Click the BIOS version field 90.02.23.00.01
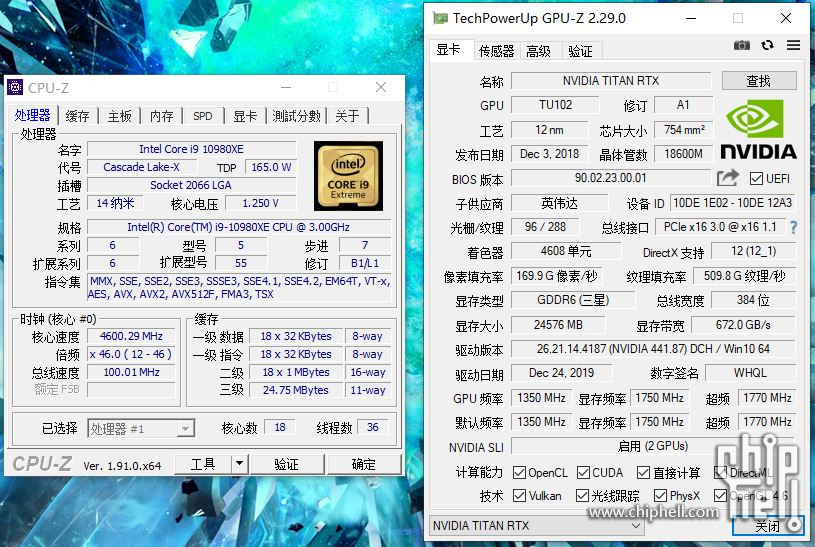The image size is (815, 547). click(610, 178)
